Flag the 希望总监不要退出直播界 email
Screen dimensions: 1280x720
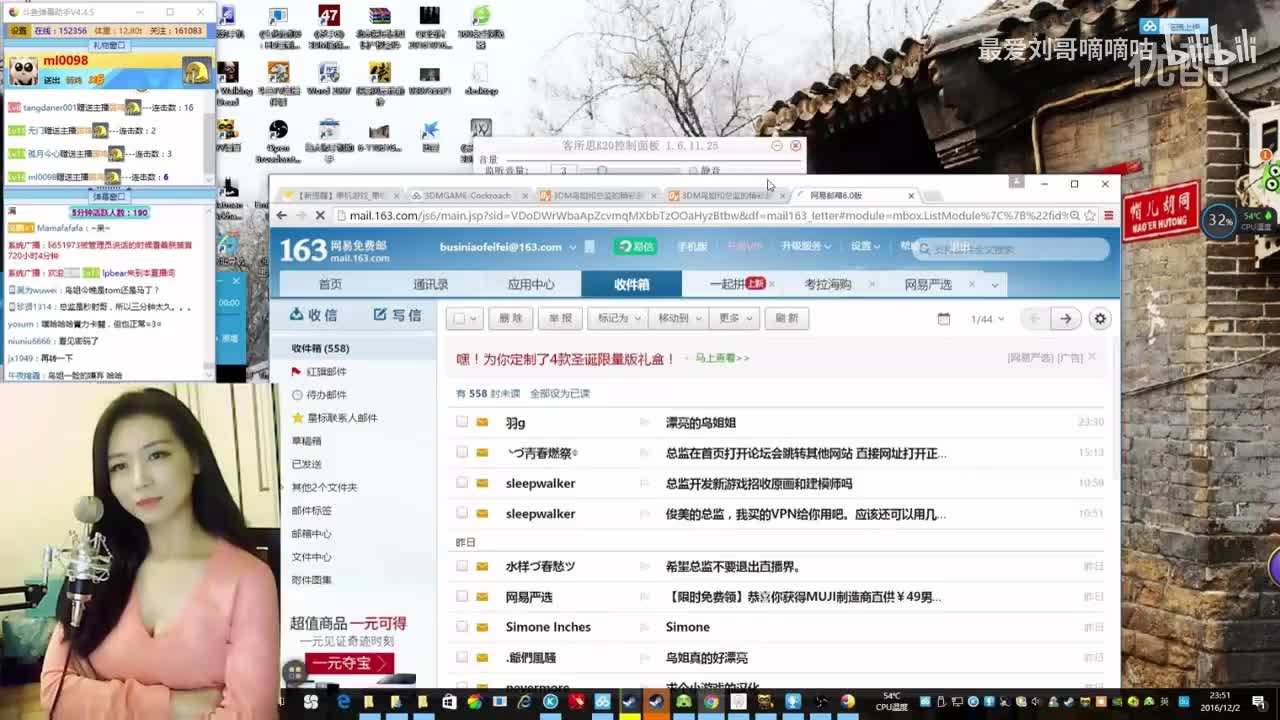coord(644,566)
